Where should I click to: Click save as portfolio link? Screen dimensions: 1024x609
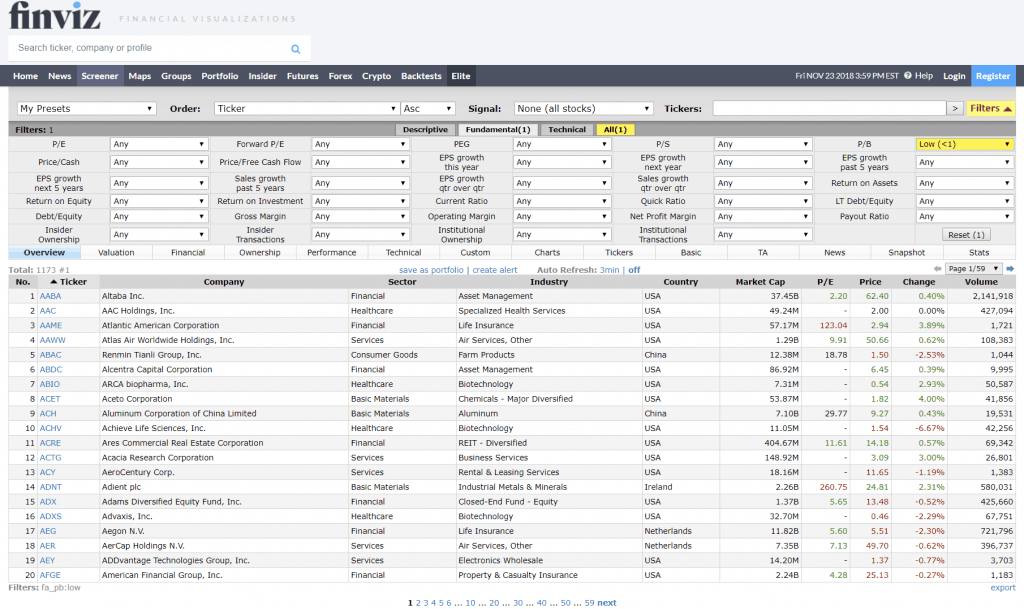(431, 270)
